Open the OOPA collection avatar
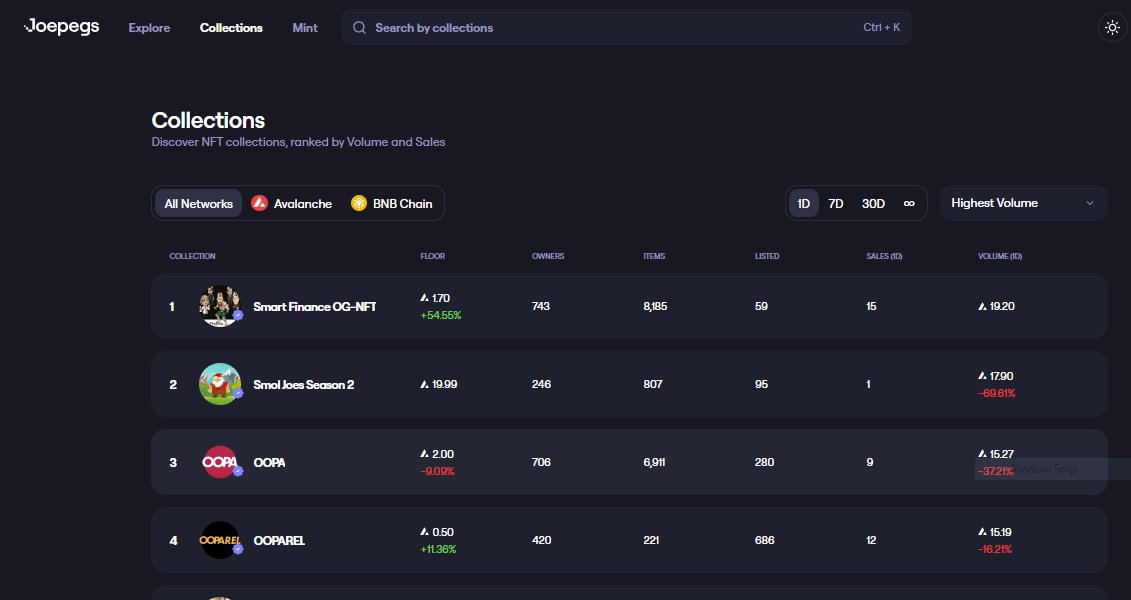 point(219,462)
